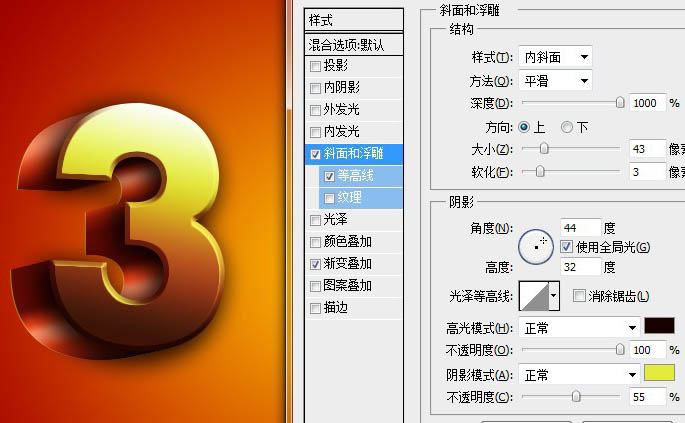Open the gloss contour picker arrow

click(554, 295)
